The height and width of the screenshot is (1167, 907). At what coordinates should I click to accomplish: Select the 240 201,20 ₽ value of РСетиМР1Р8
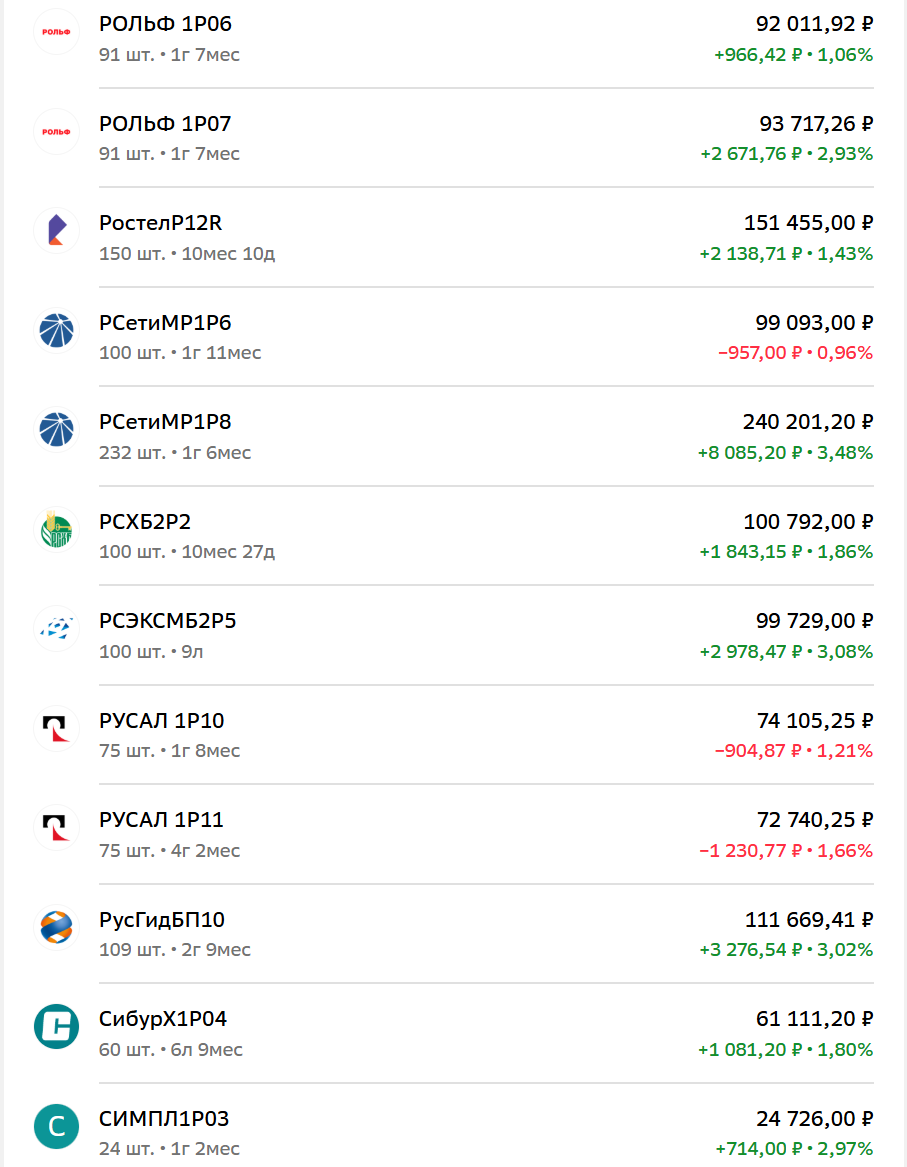click(807, 422)
